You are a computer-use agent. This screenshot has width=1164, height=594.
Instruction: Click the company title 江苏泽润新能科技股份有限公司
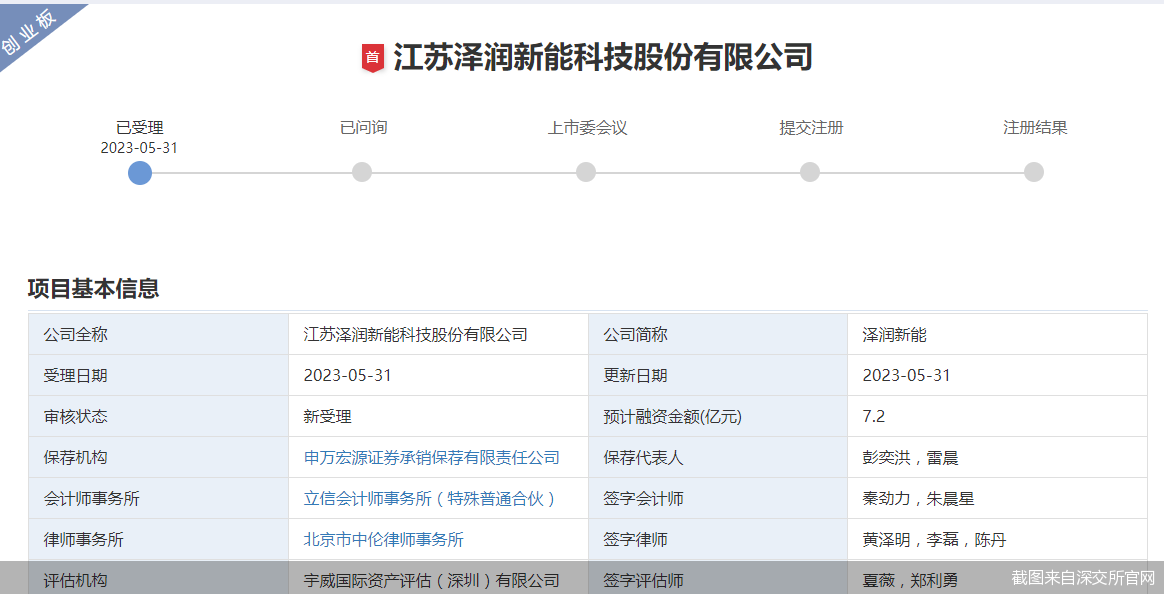(602, 57)
